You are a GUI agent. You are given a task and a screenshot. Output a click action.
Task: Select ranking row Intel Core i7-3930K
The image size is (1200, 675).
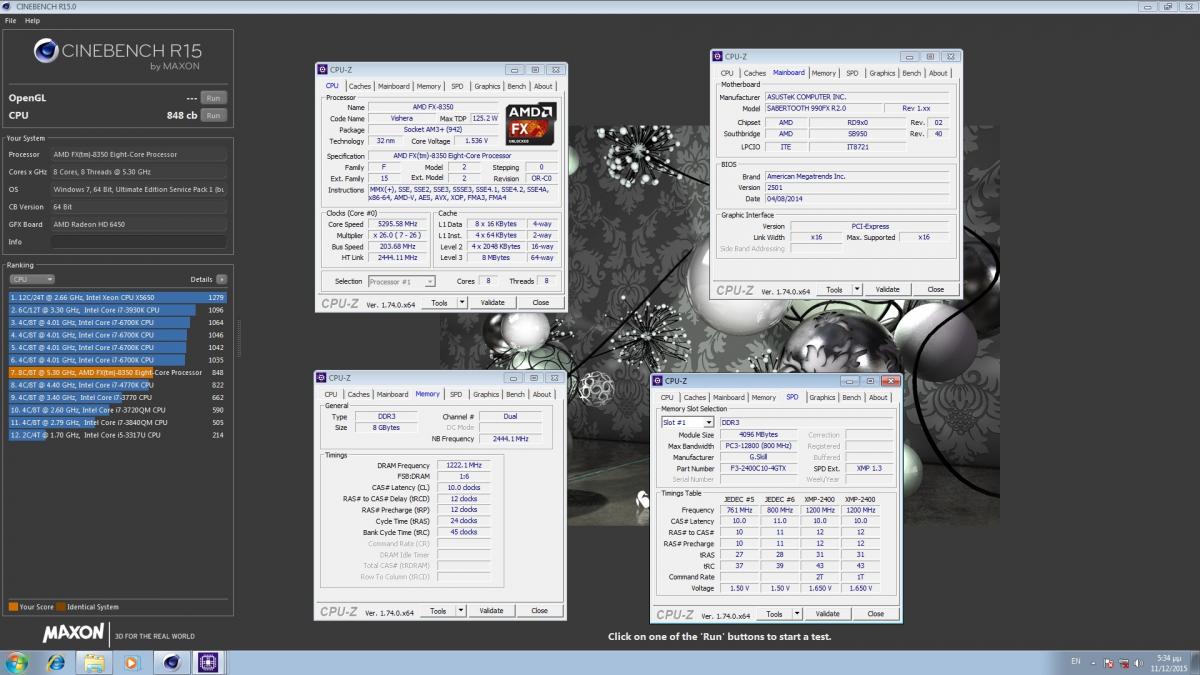(x=117, y=310)
